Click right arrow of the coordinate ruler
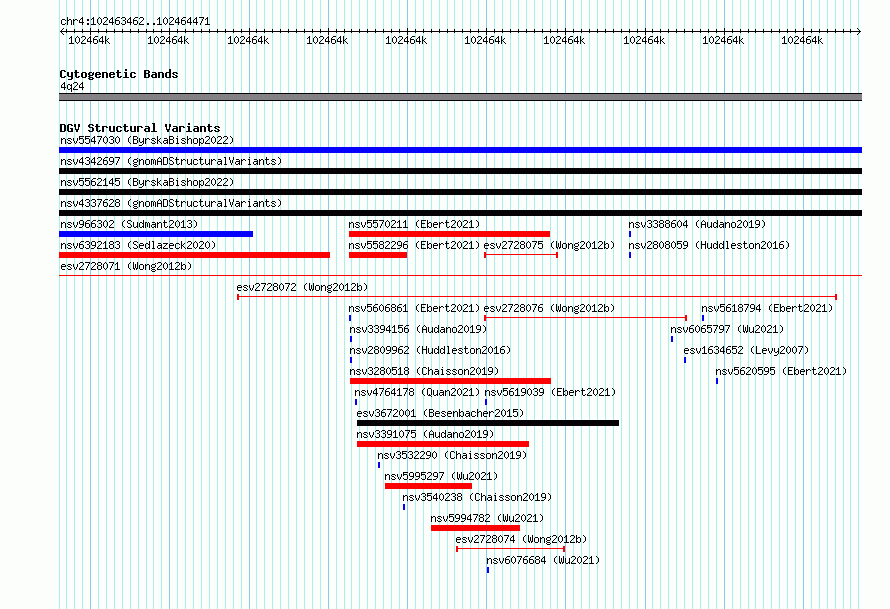This screenshot has height=609, width=890. tap(859, 31)
